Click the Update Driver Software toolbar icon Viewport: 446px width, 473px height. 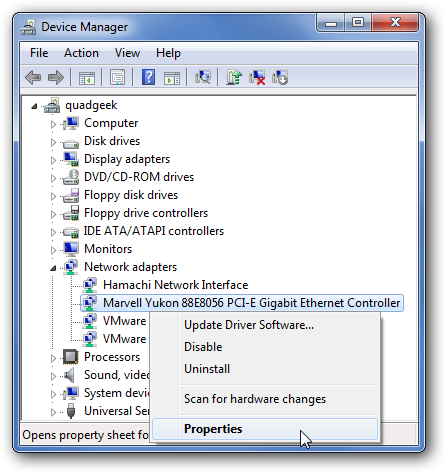tap(234, 77)
